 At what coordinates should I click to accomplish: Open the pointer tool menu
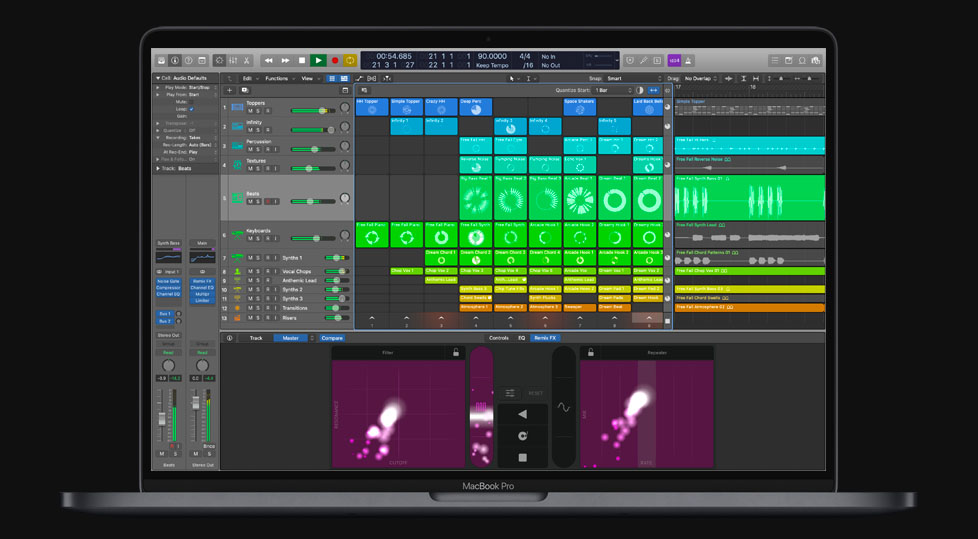(513, 79)
